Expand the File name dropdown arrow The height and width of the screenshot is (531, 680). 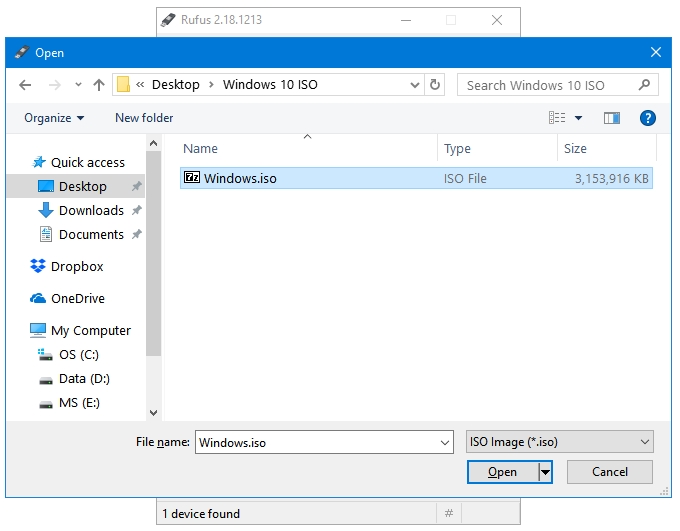(445, 442)
